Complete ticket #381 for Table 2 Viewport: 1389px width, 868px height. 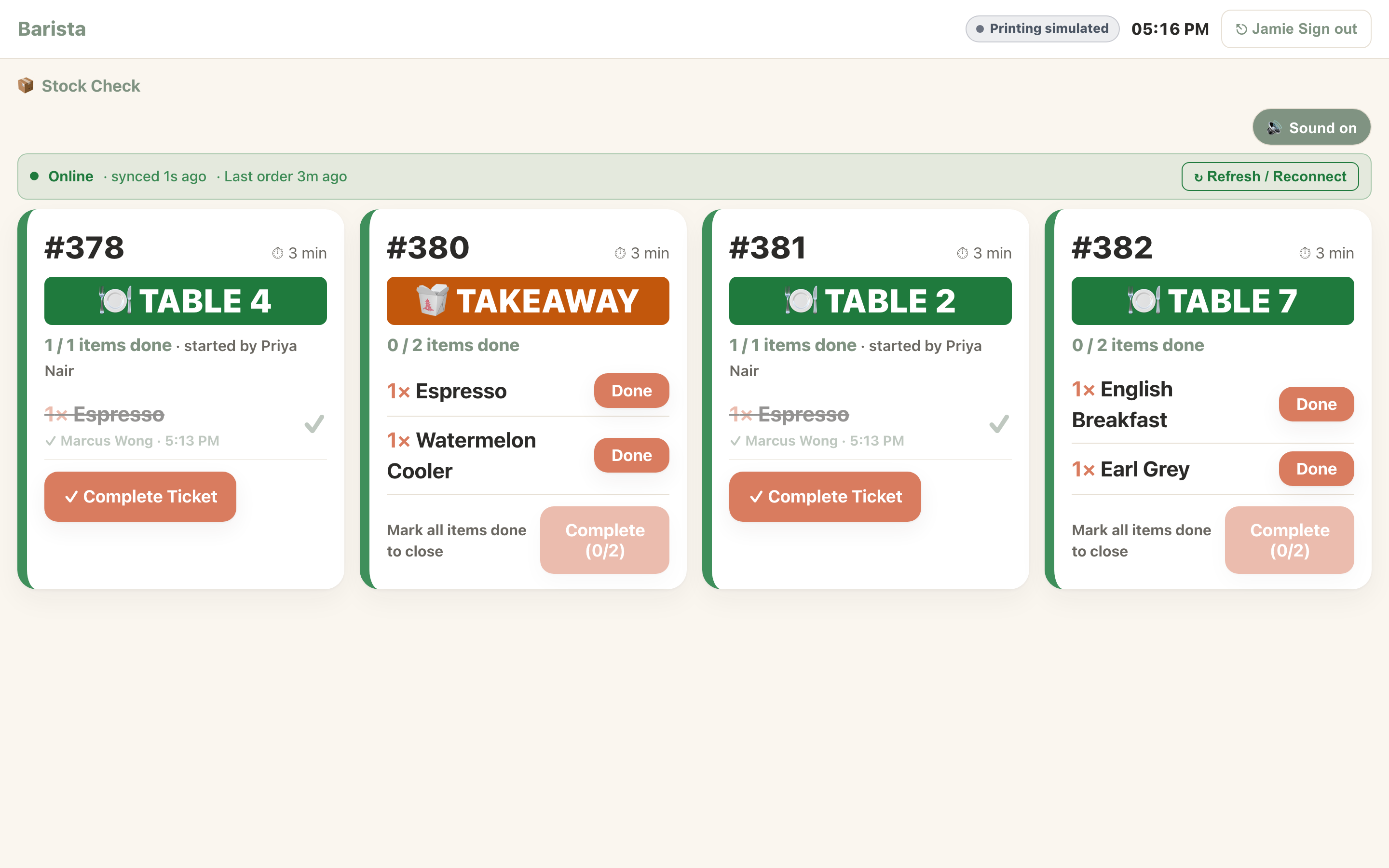[x=825, y=497]
